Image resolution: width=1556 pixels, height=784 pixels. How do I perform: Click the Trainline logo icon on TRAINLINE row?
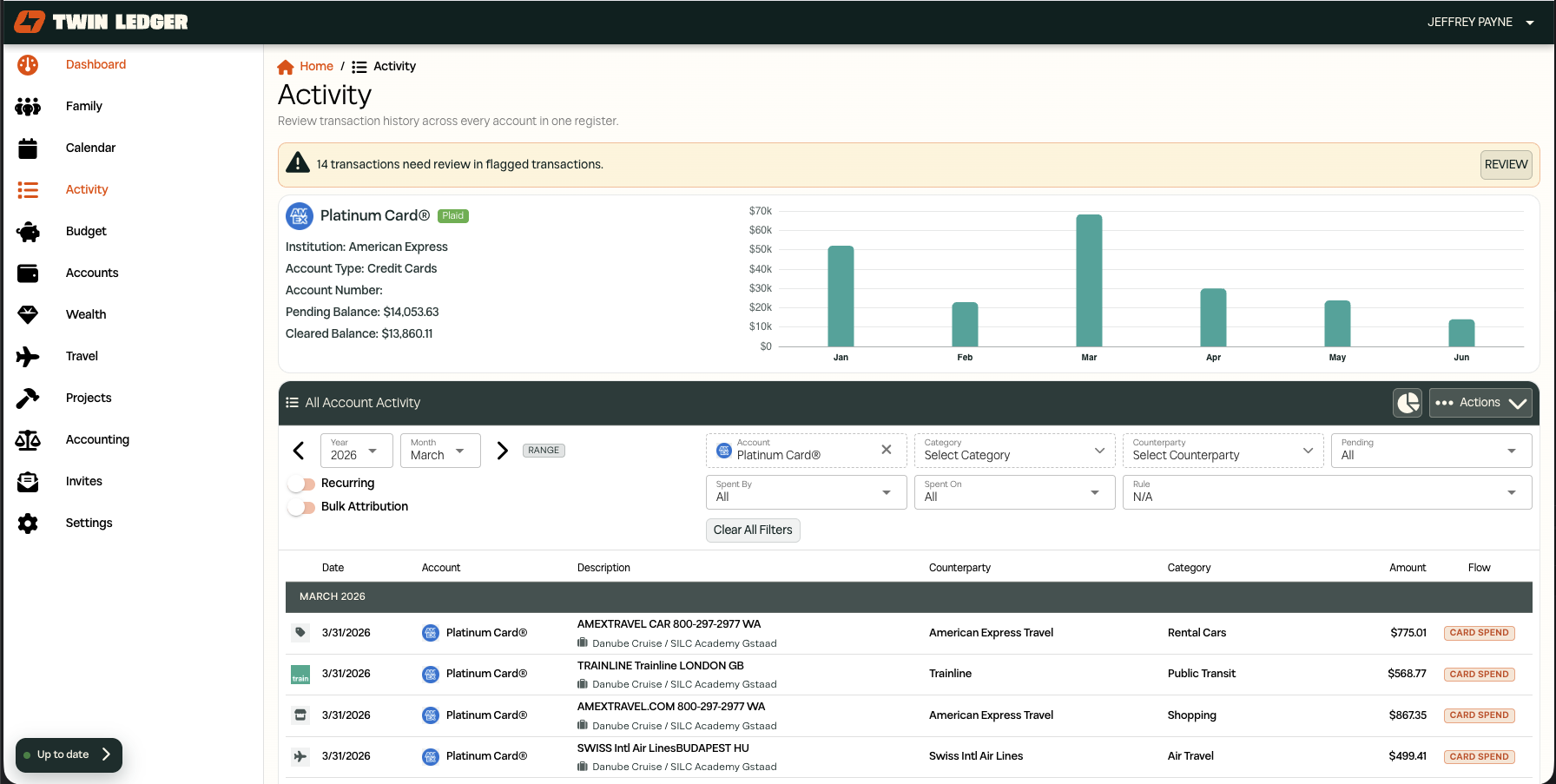300,674
